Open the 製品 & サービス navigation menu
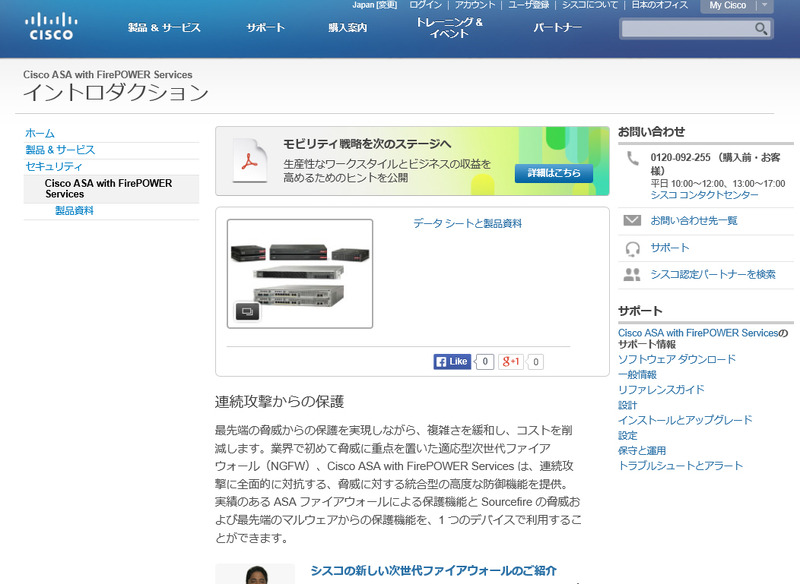 coord(164,28)
